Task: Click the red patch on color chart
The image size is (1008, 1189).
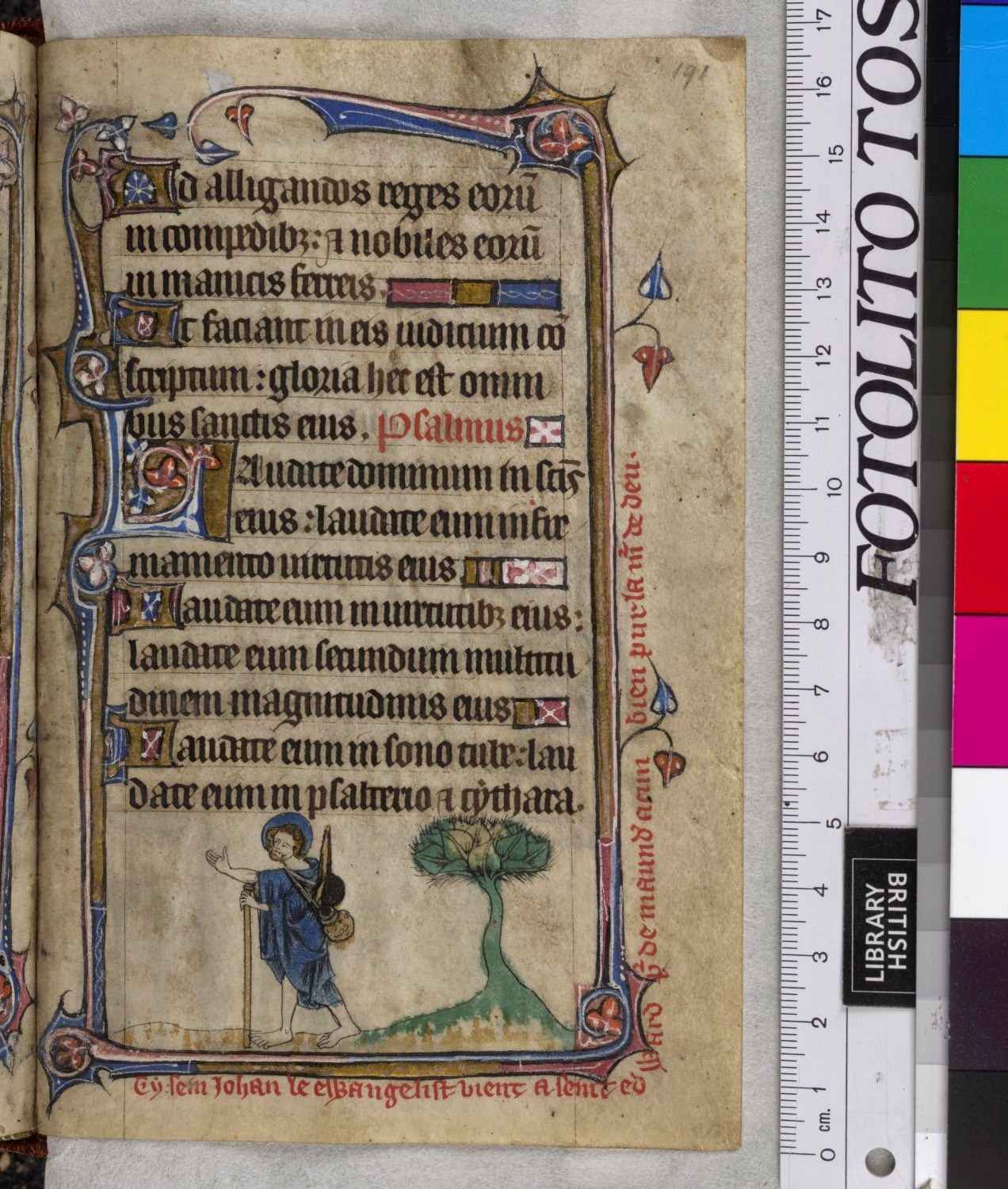Action: 983,538
